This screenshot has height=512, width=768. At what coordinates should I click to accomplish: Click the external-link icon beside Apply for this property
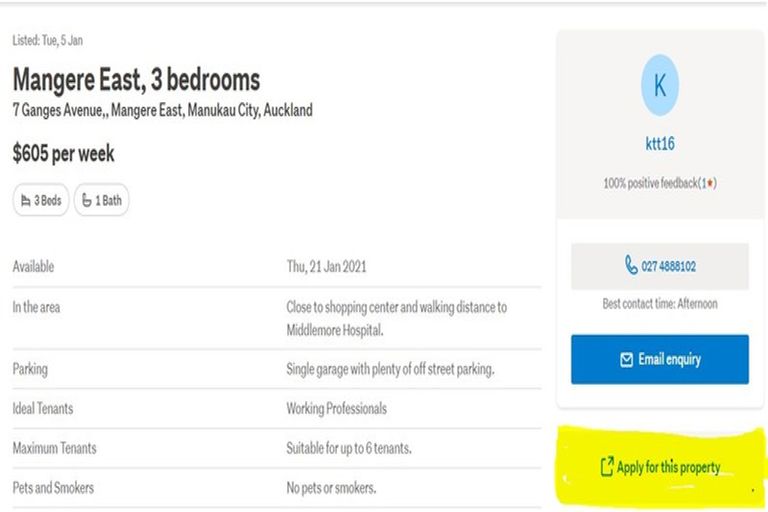click(606, 467)
